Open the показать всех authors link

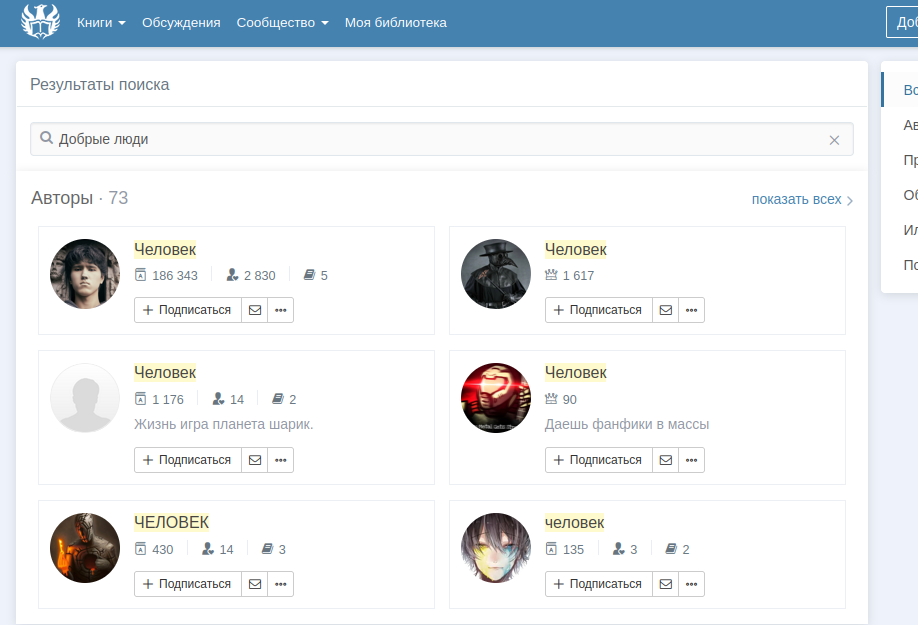pos(796,200)
